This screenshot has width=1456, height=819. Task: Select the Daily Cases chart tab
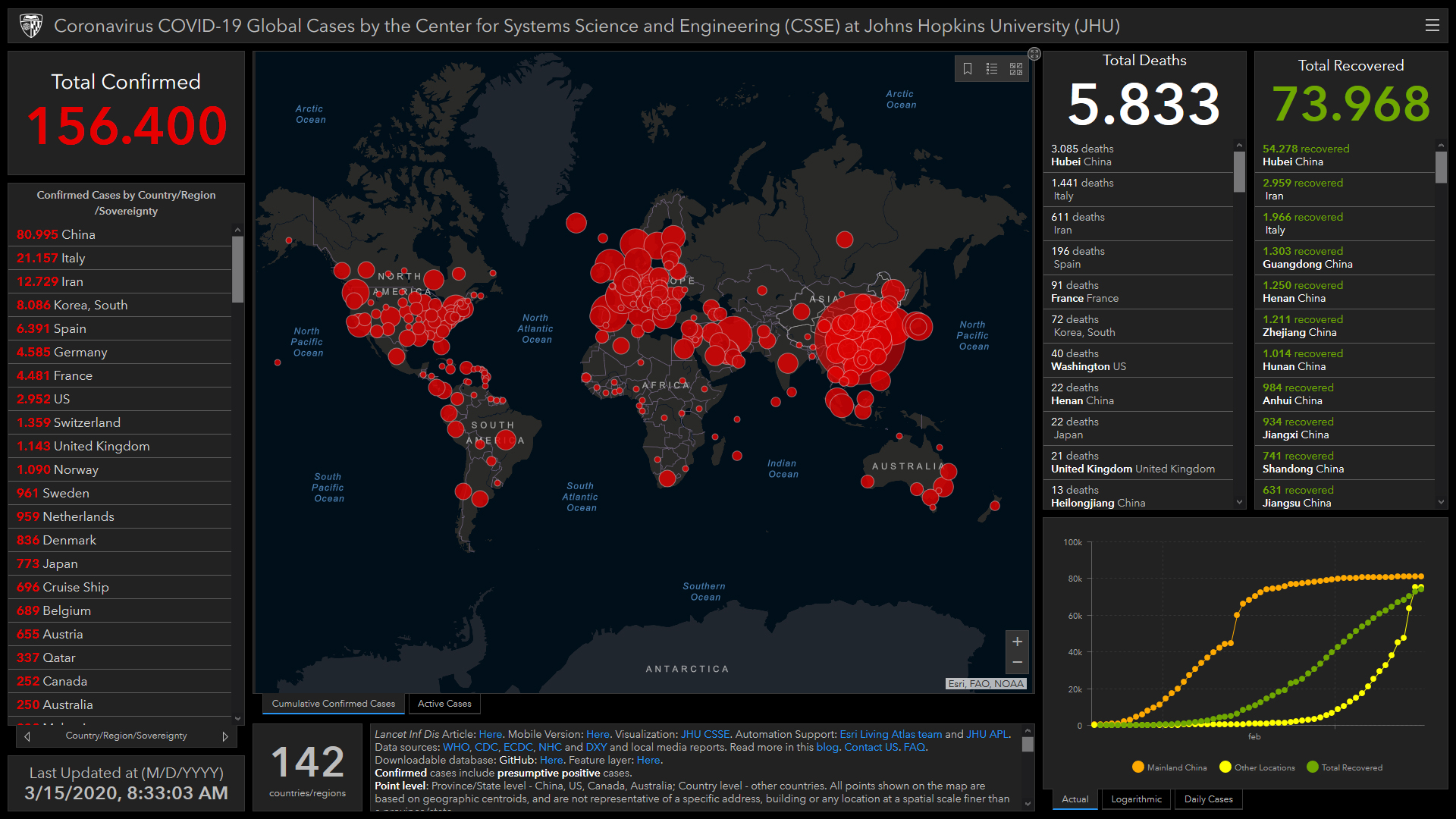[1208, 799]
